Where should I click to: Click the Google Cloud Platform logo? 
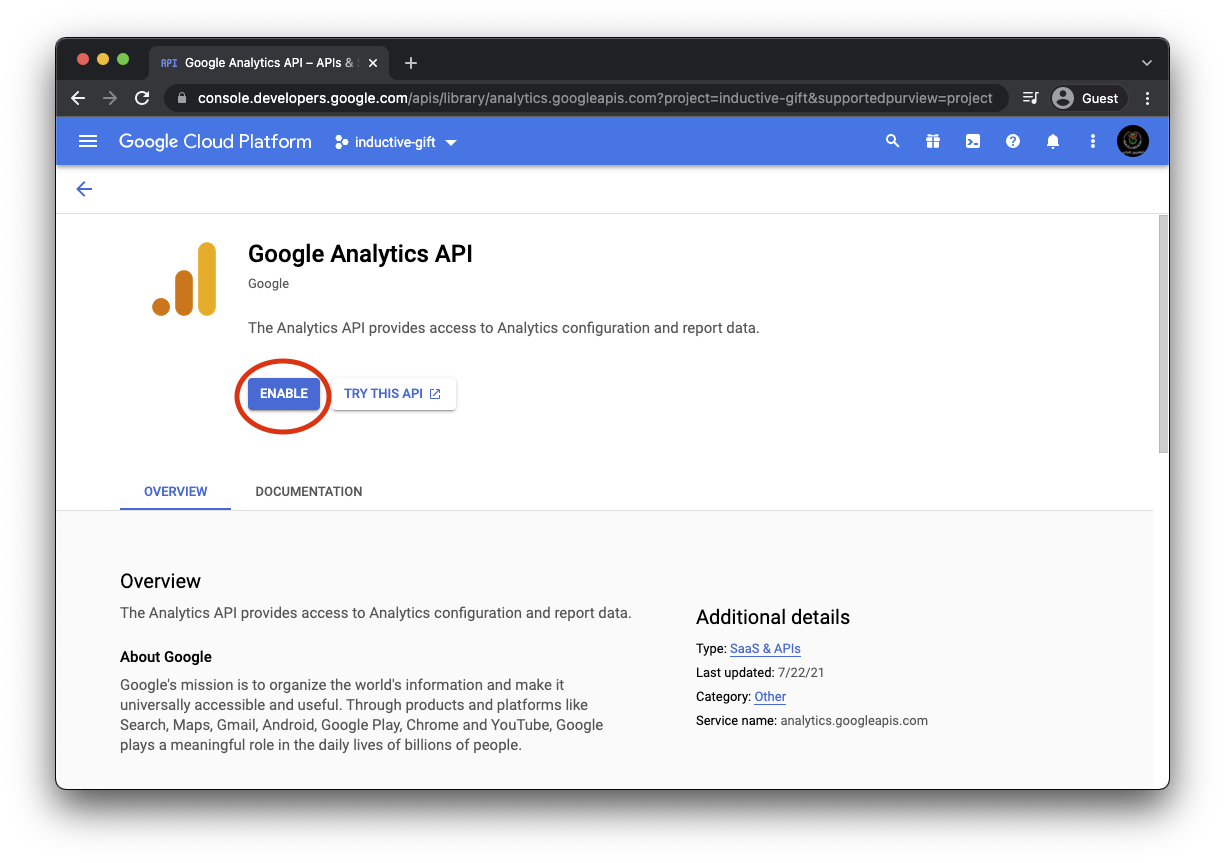click(x=215, y=142)
